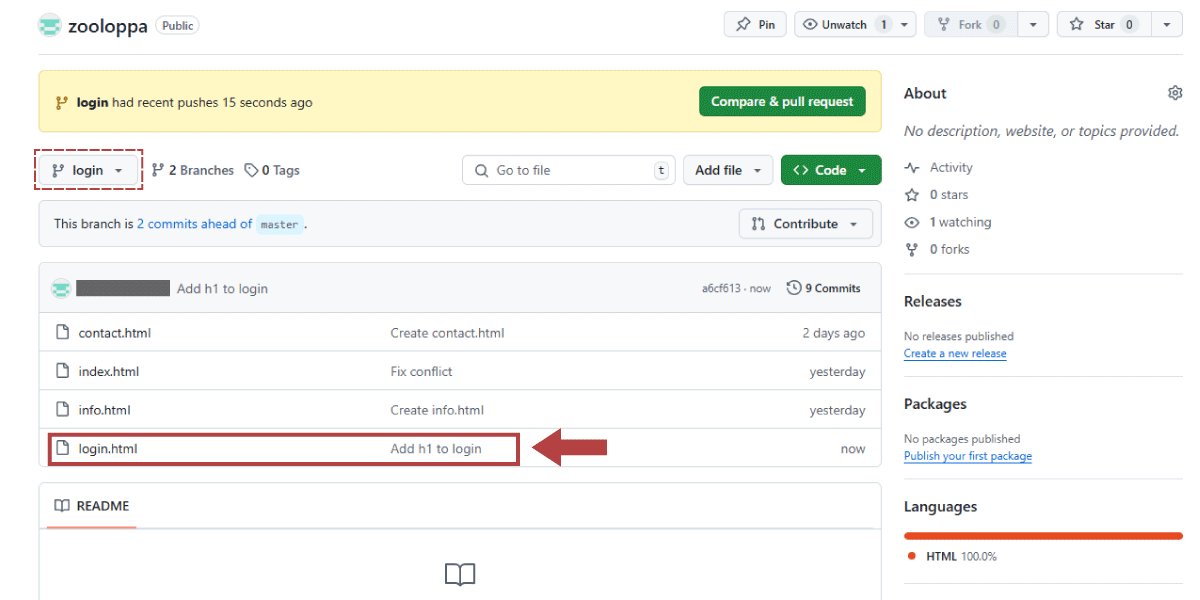Image resolution: width=1200 pixels, height=600 pixels.
Task: Click the book icon in the README tab
Action: [62, 506]
